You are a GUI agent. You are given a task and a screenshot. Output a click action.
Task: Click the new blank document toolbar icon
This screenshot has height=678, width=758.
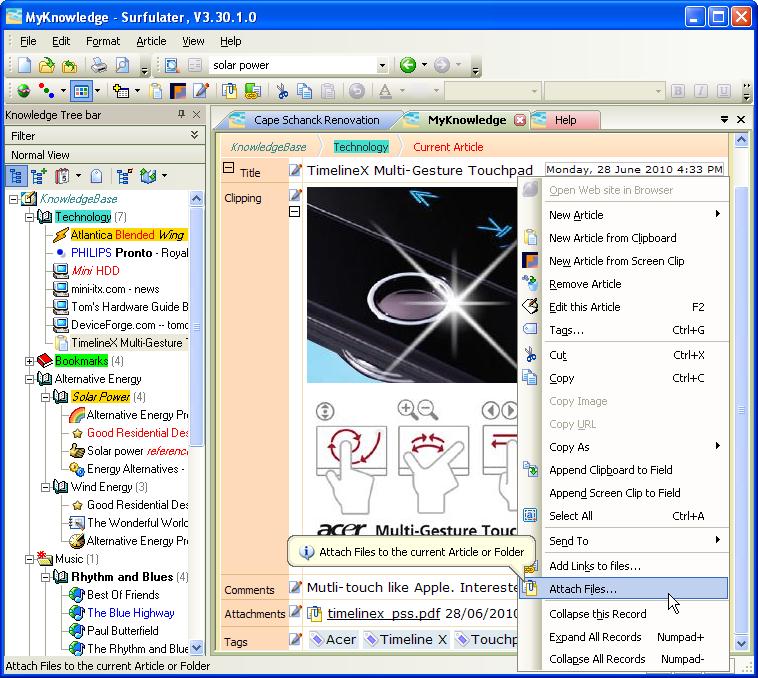point(24,65)
